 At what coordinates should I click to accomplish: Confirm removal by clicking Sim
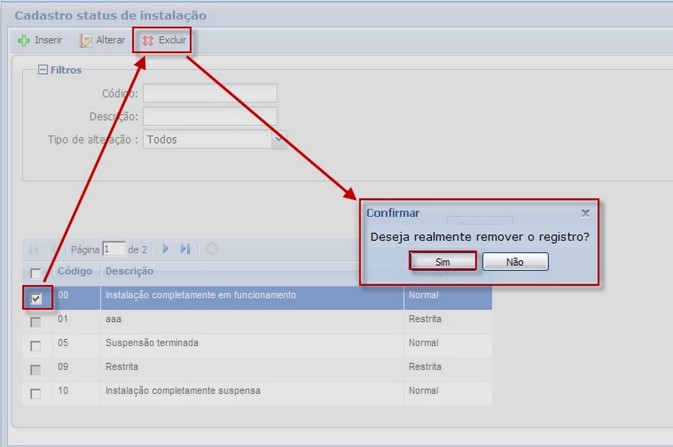tap(442, 261)
